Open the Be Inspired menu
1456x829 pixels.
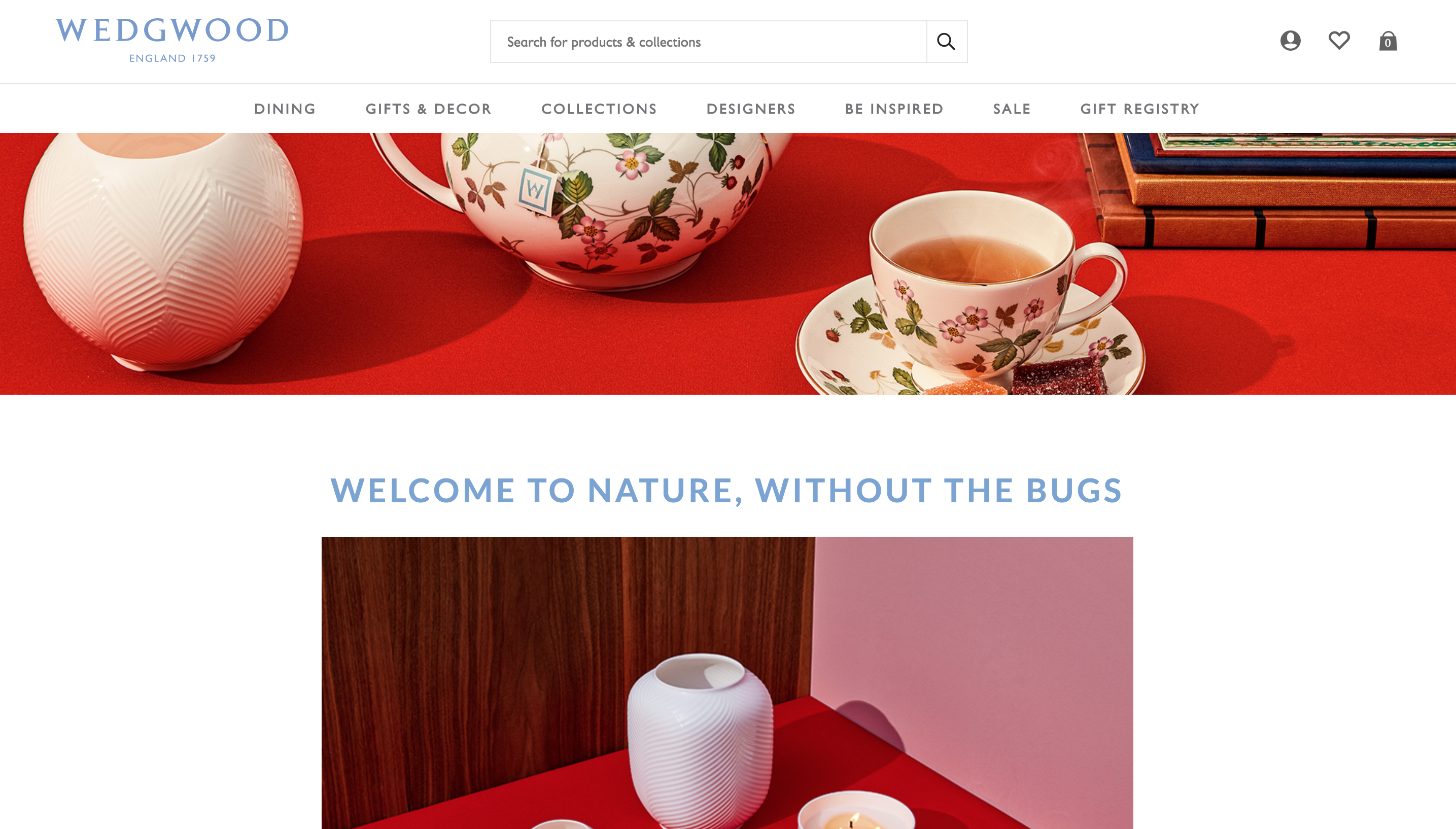coord(894,109)
